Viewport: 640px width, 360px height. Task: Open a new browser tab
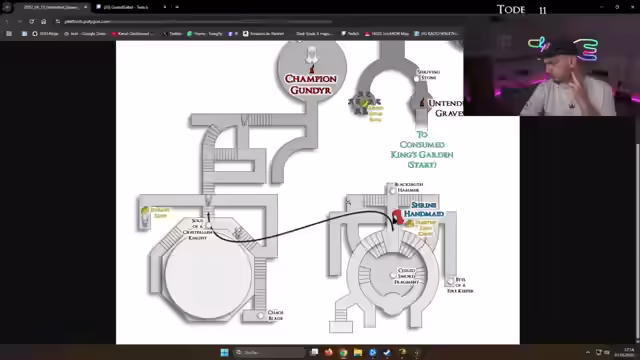point(177,7)
